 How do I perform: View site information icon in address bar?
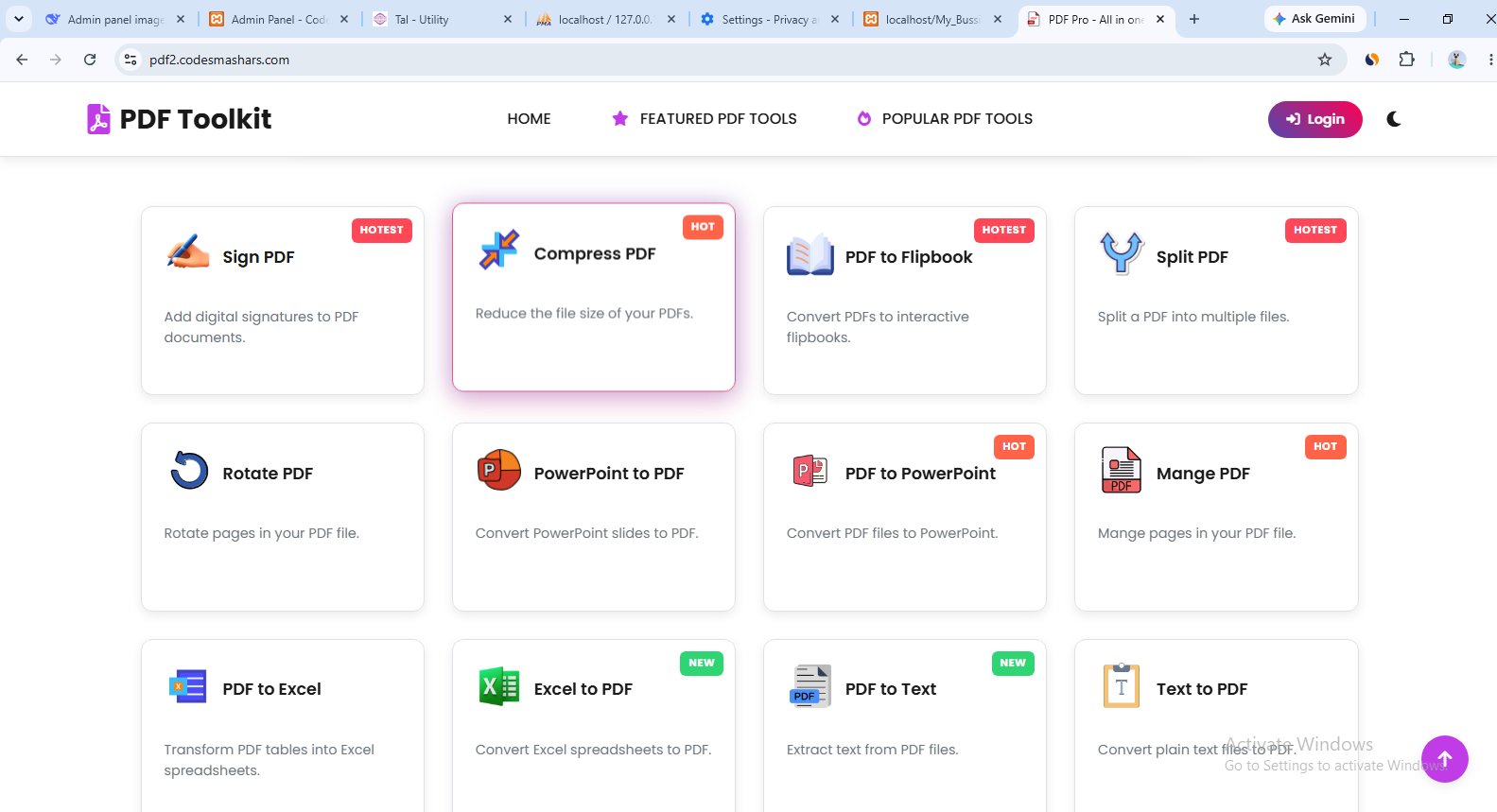[x=131, y=60]
